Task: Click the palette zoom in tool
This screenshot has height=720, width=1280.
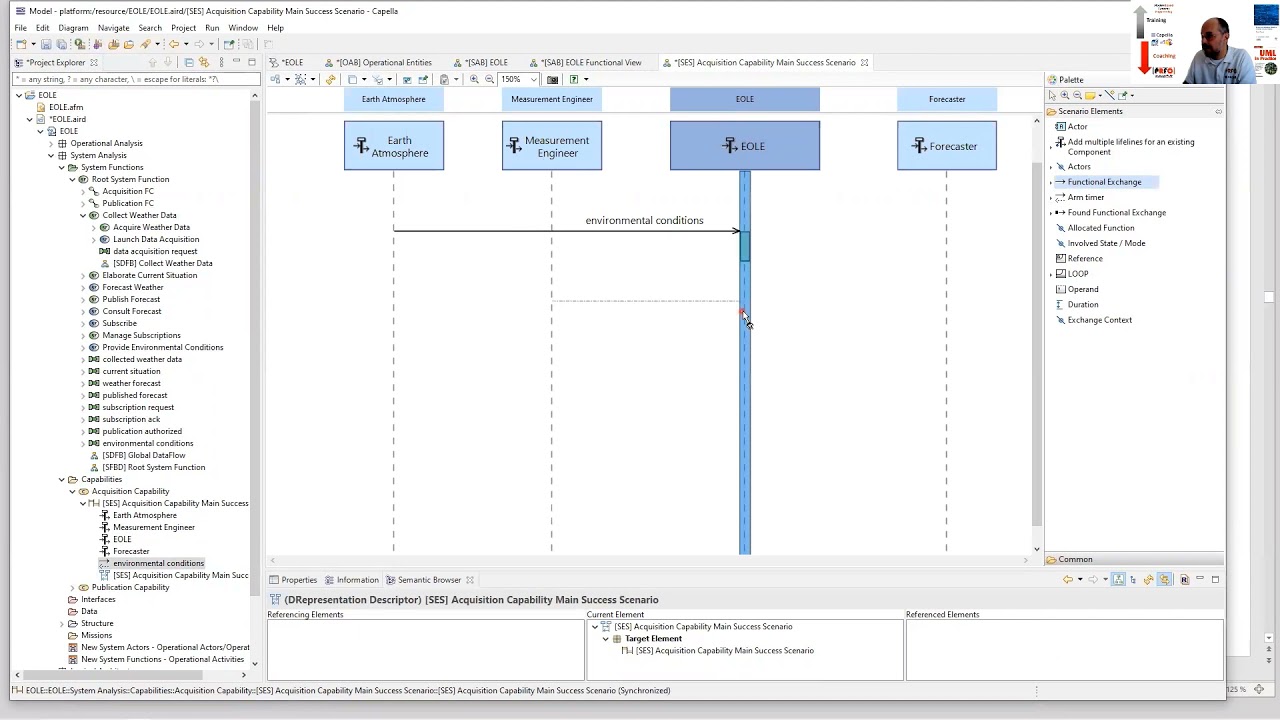Action: click(1065, 95)
